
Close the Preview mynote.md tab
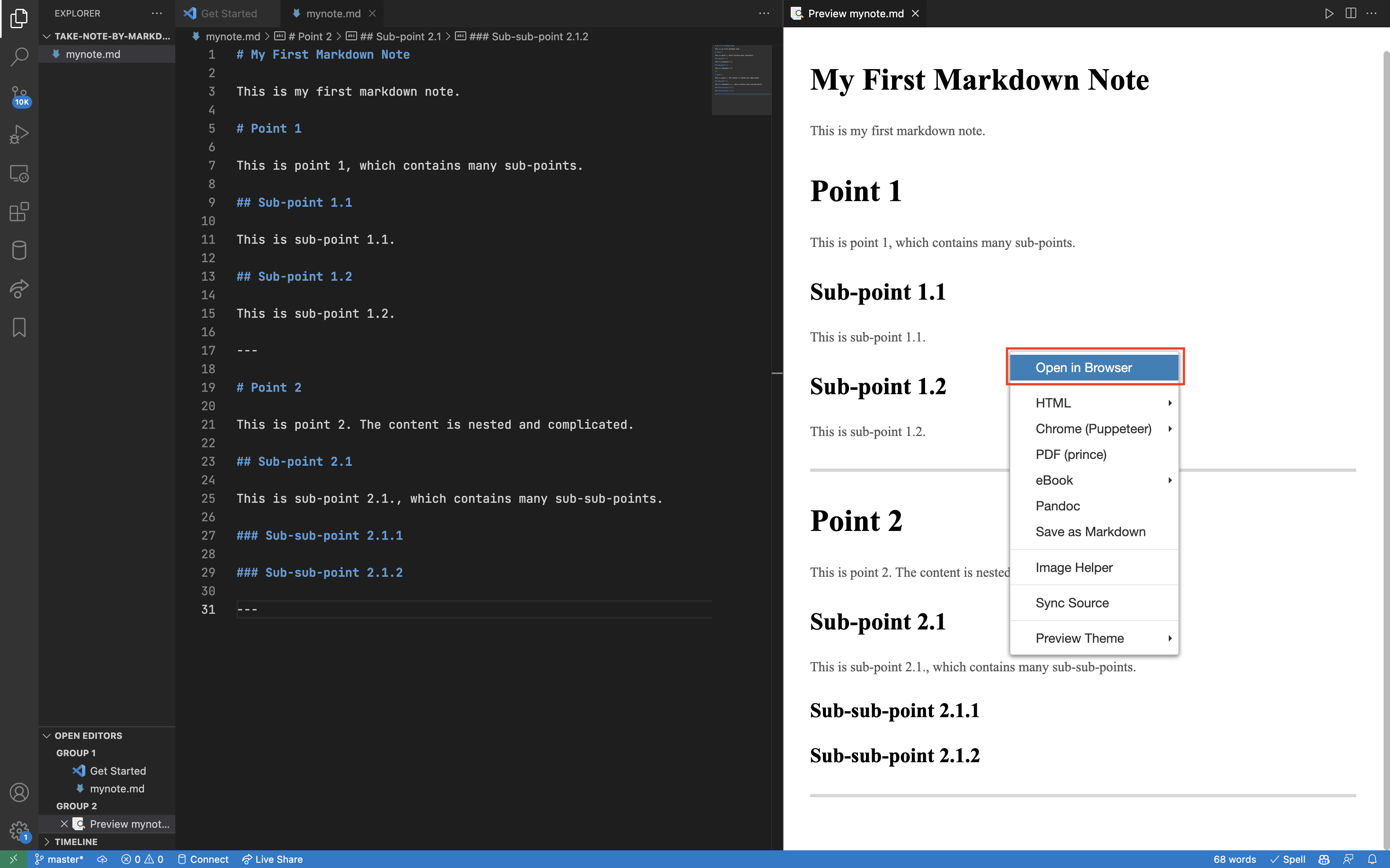coord(915,13)
